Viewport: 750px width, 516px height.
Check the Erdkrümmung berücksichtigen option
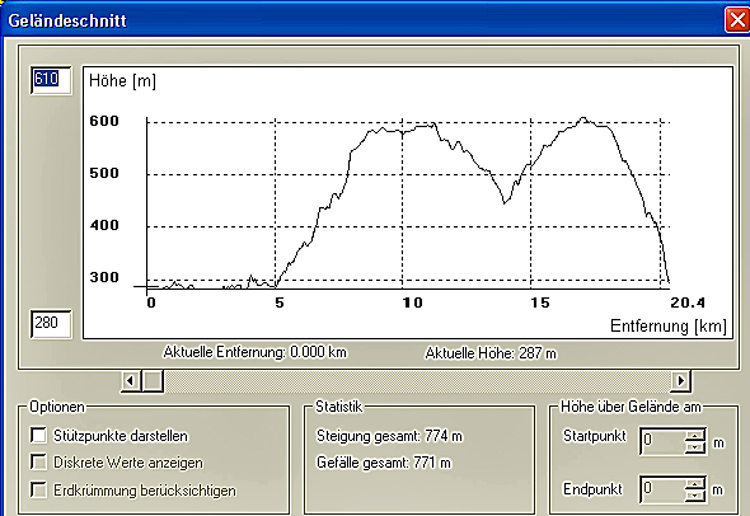(40, 490)
